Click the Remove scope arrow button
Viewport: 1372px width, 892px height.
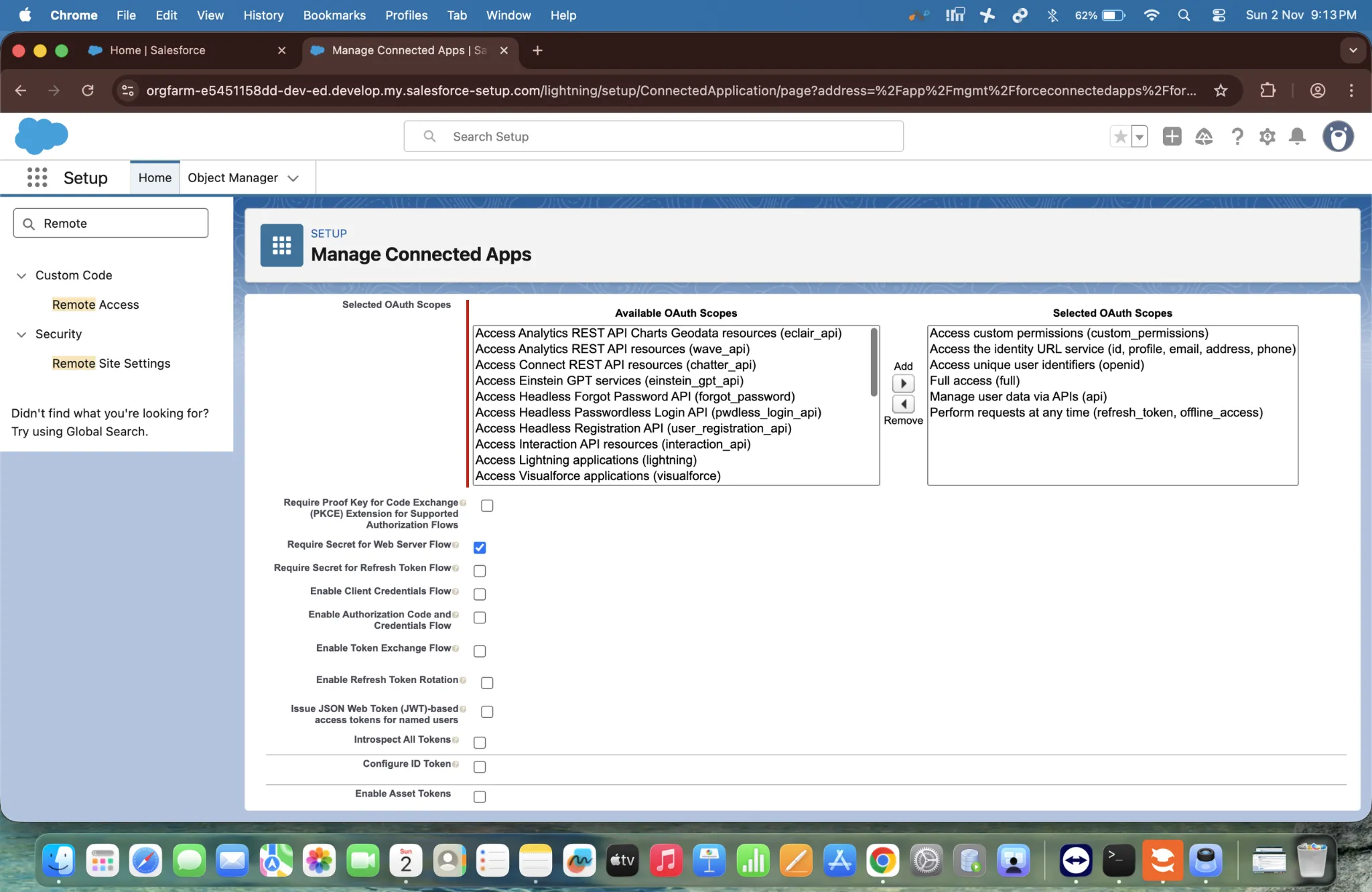coord(903,404)
